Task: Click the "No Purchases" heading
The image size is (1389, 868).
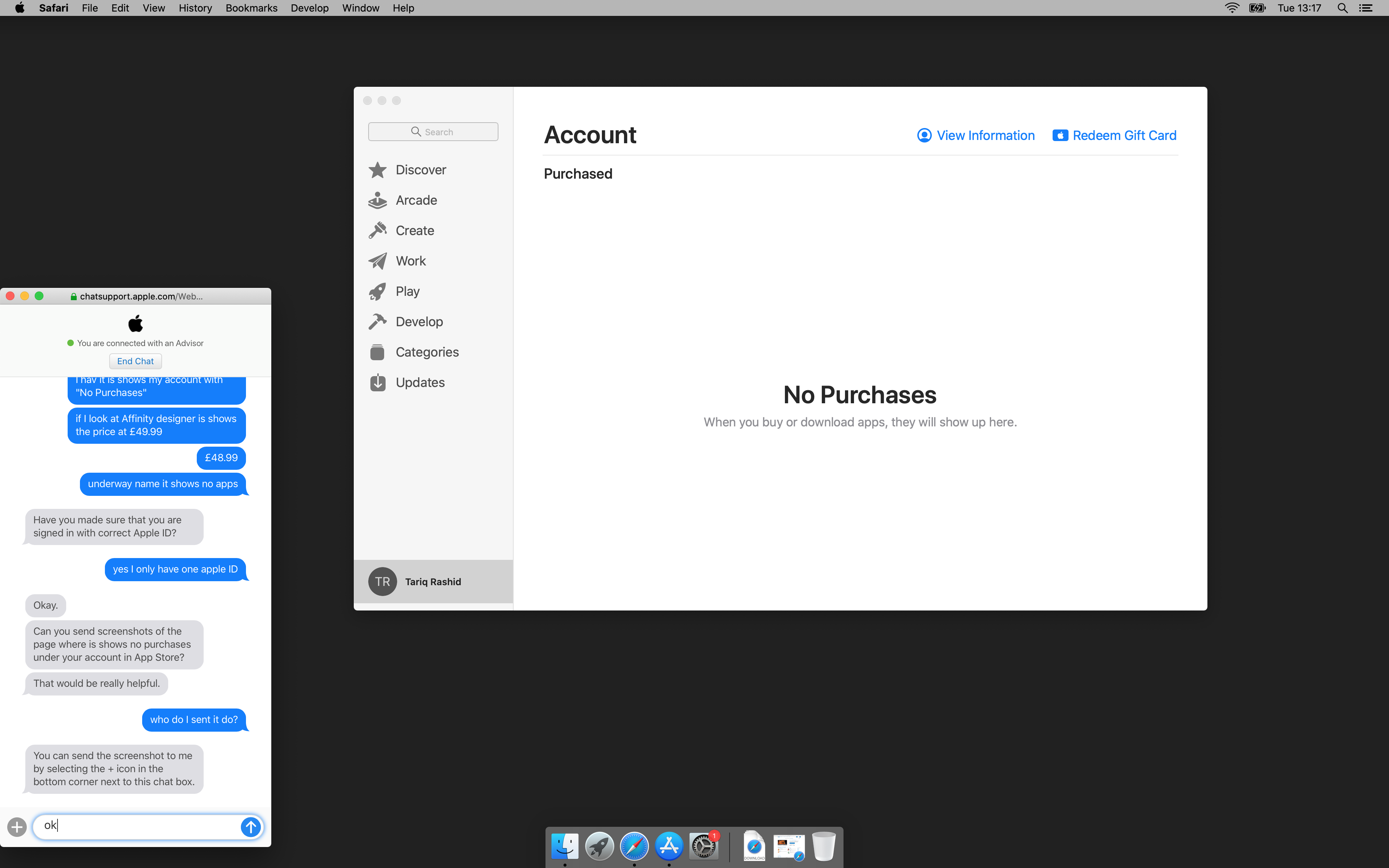Action: (860, 395)
